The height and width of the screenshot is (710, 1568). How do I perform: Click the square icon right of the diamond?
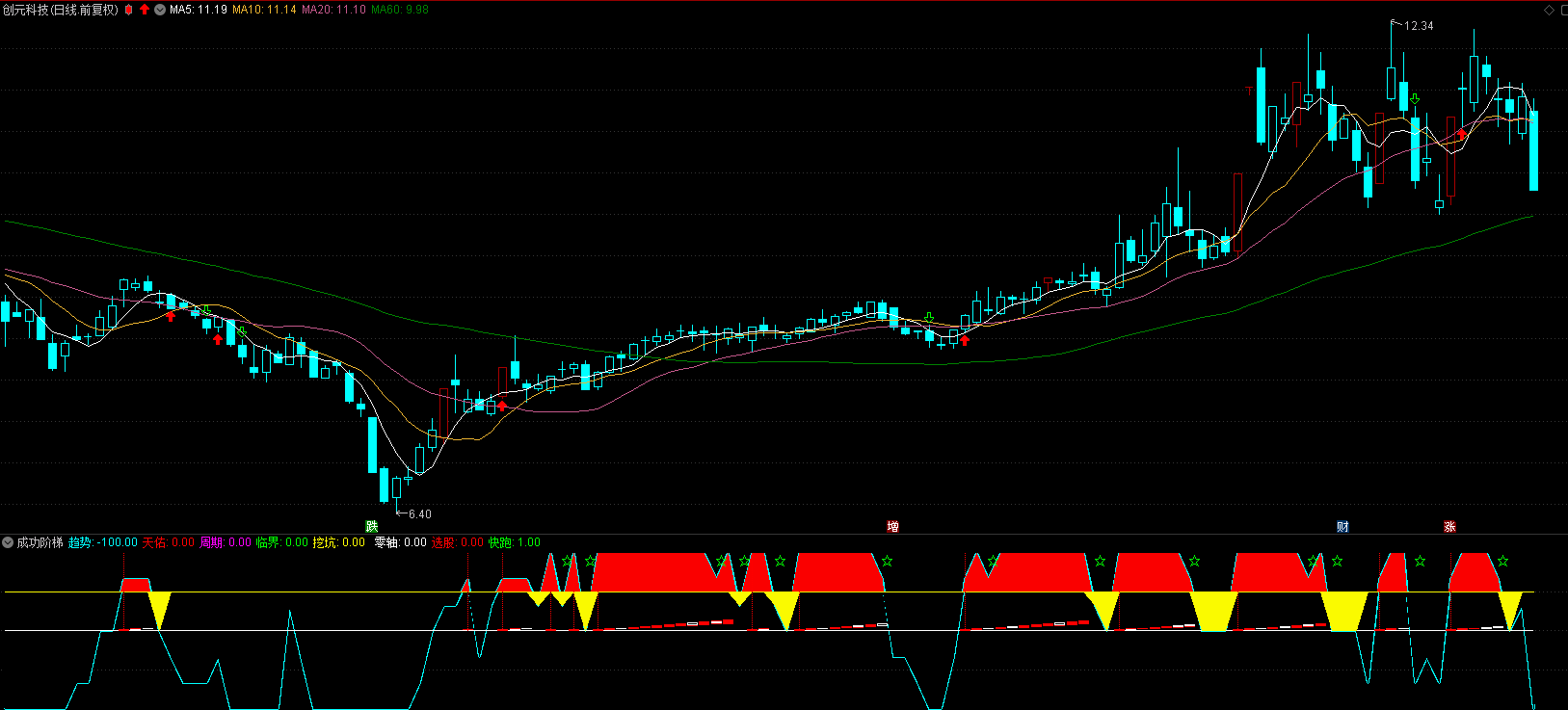click(x=1562, y=10)
